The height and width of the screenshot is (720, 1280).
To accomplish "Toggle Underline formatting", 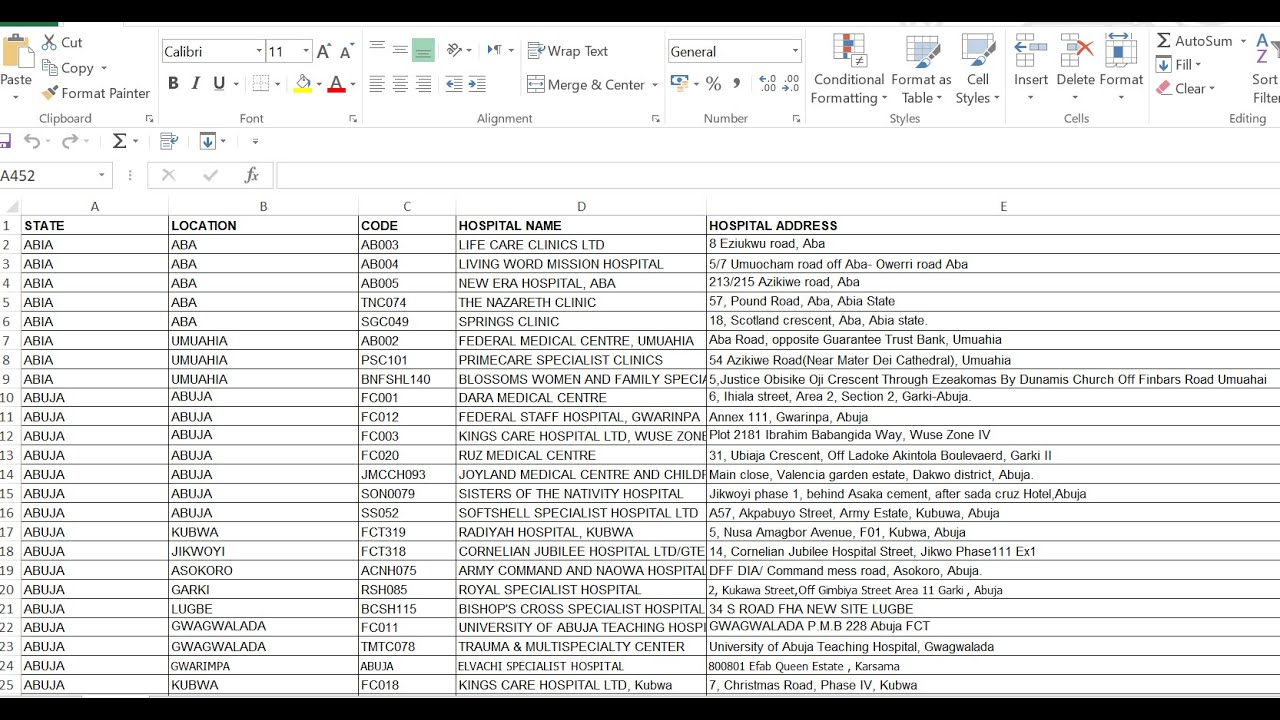I will click(219, 84).
